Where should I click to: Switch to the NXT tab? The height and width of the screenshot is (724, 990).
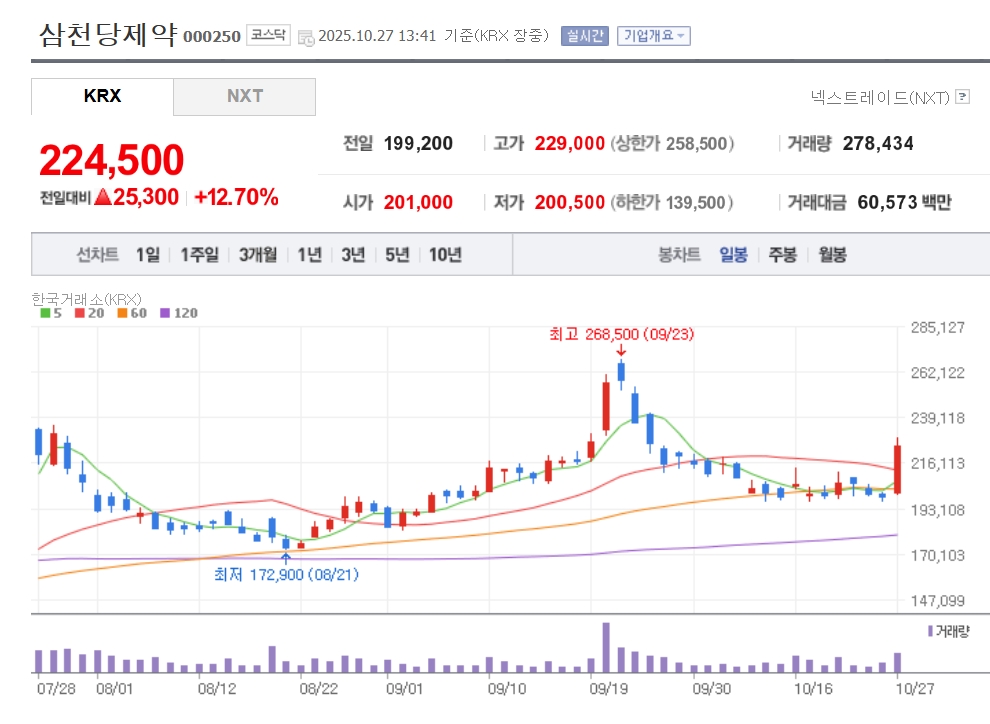coord(244,96)
